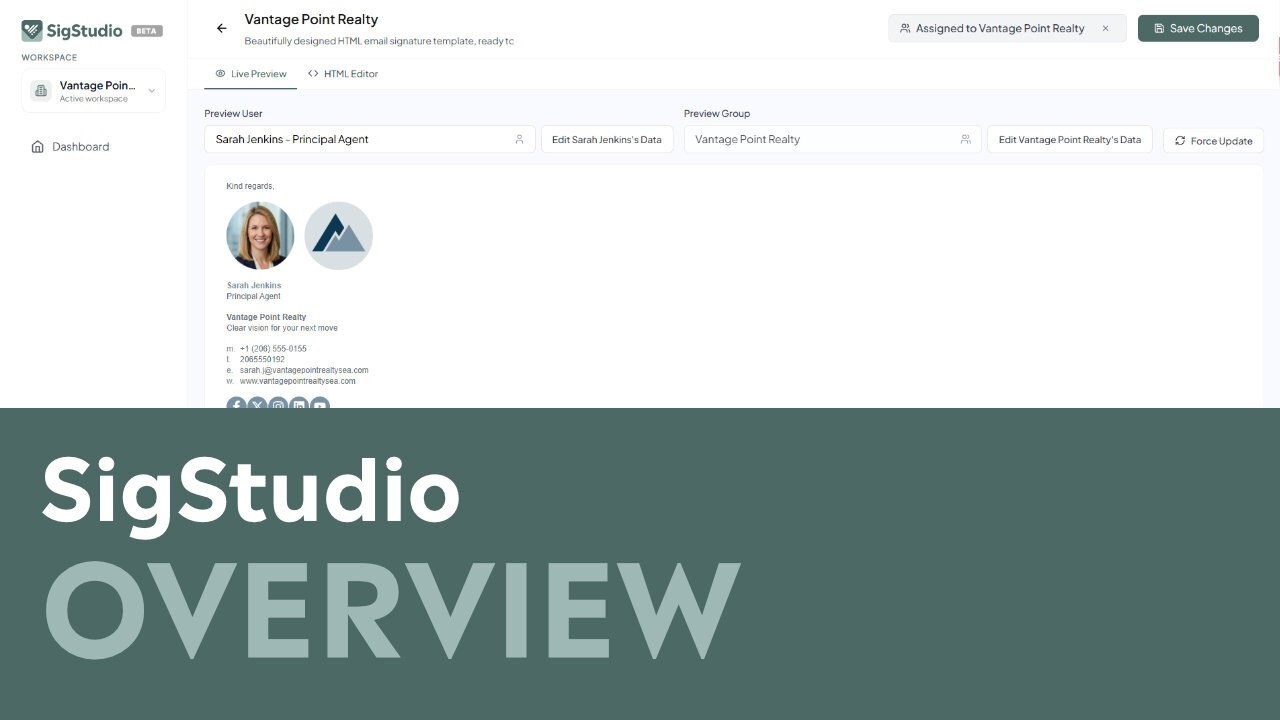Click the BETA badge
The height and width of the screenshot is (720, 1280).
coord(147,31)
